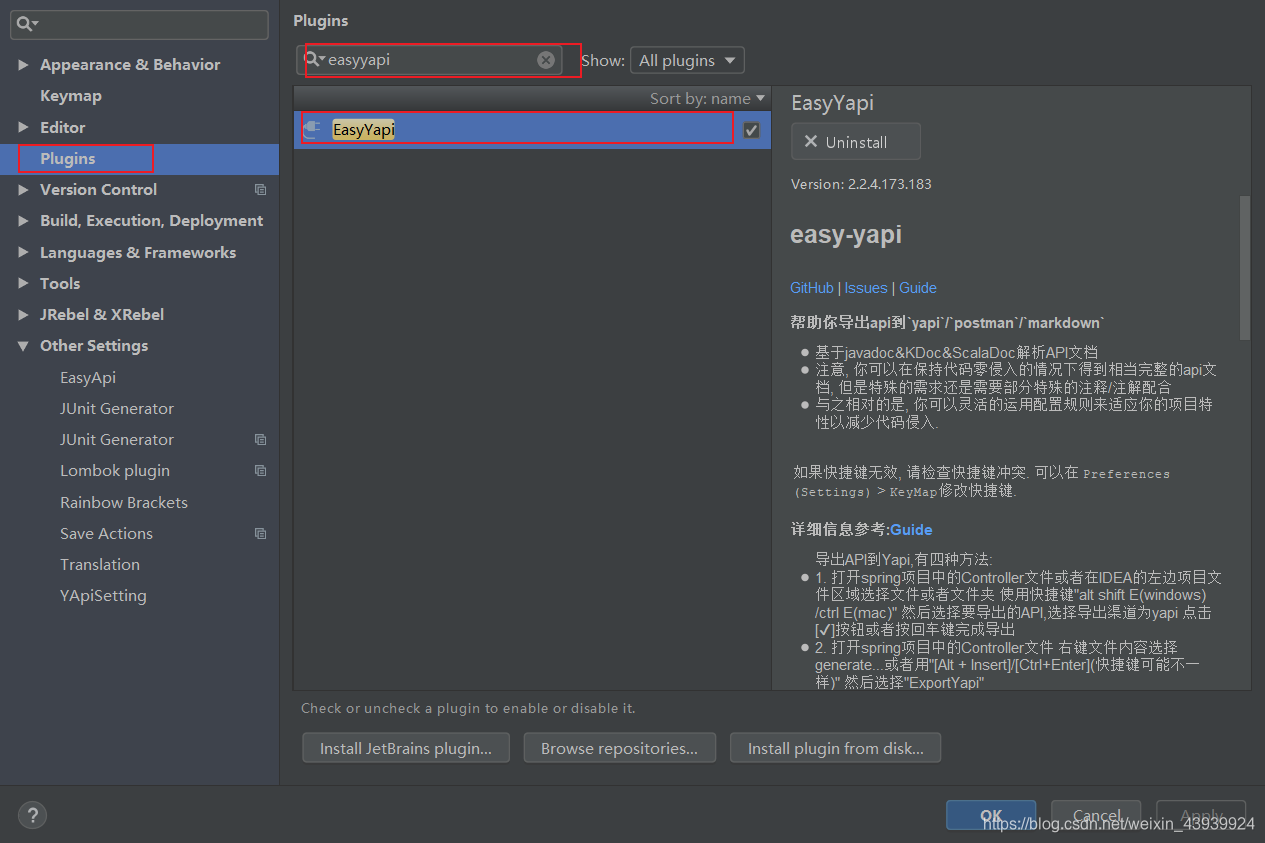Open Translation settings page
The width and height of the screenshot is (1265, 843).
[100, 565]
